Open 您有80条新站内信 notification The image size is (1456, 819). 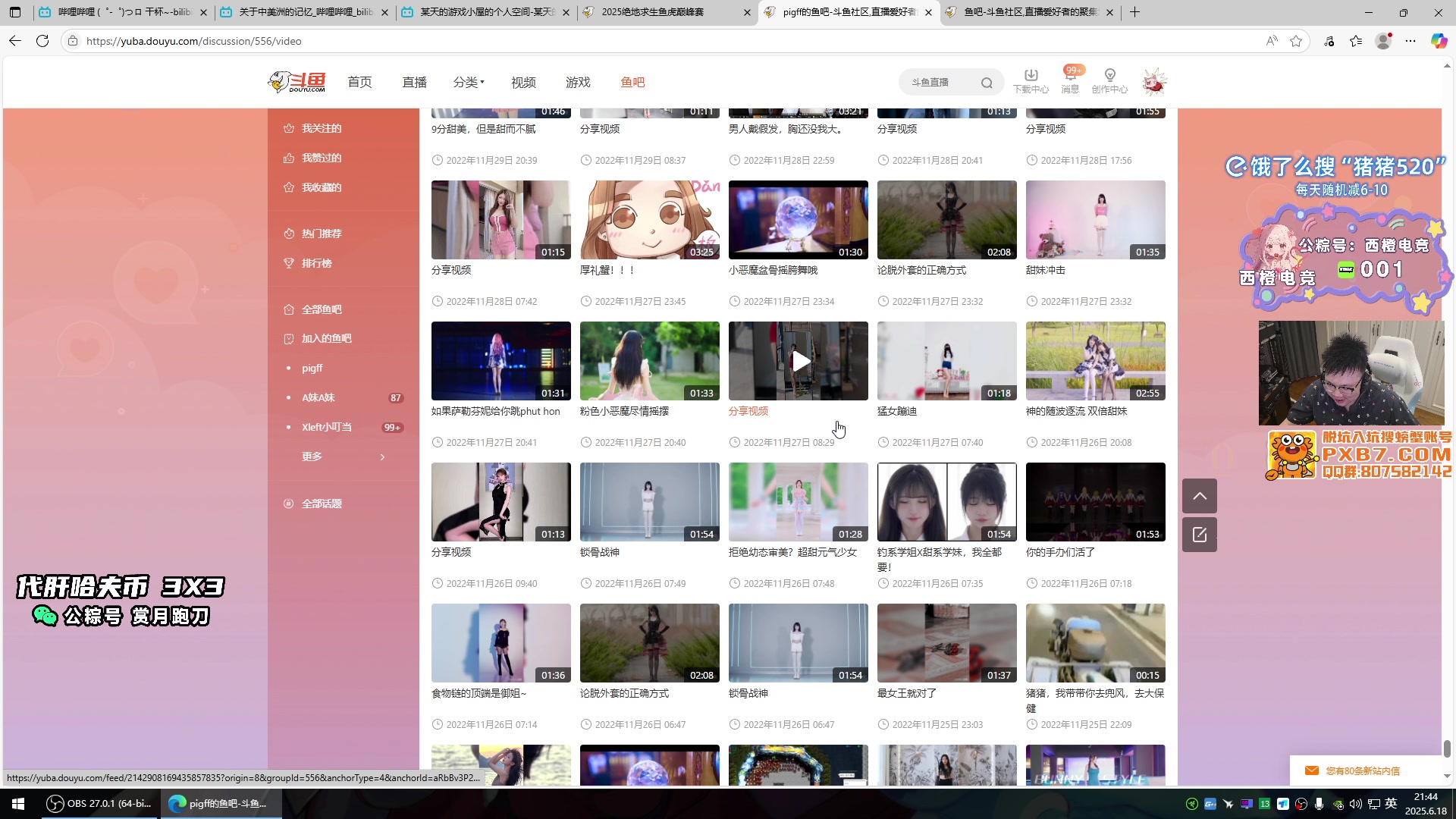click(x=1363, y=770)
